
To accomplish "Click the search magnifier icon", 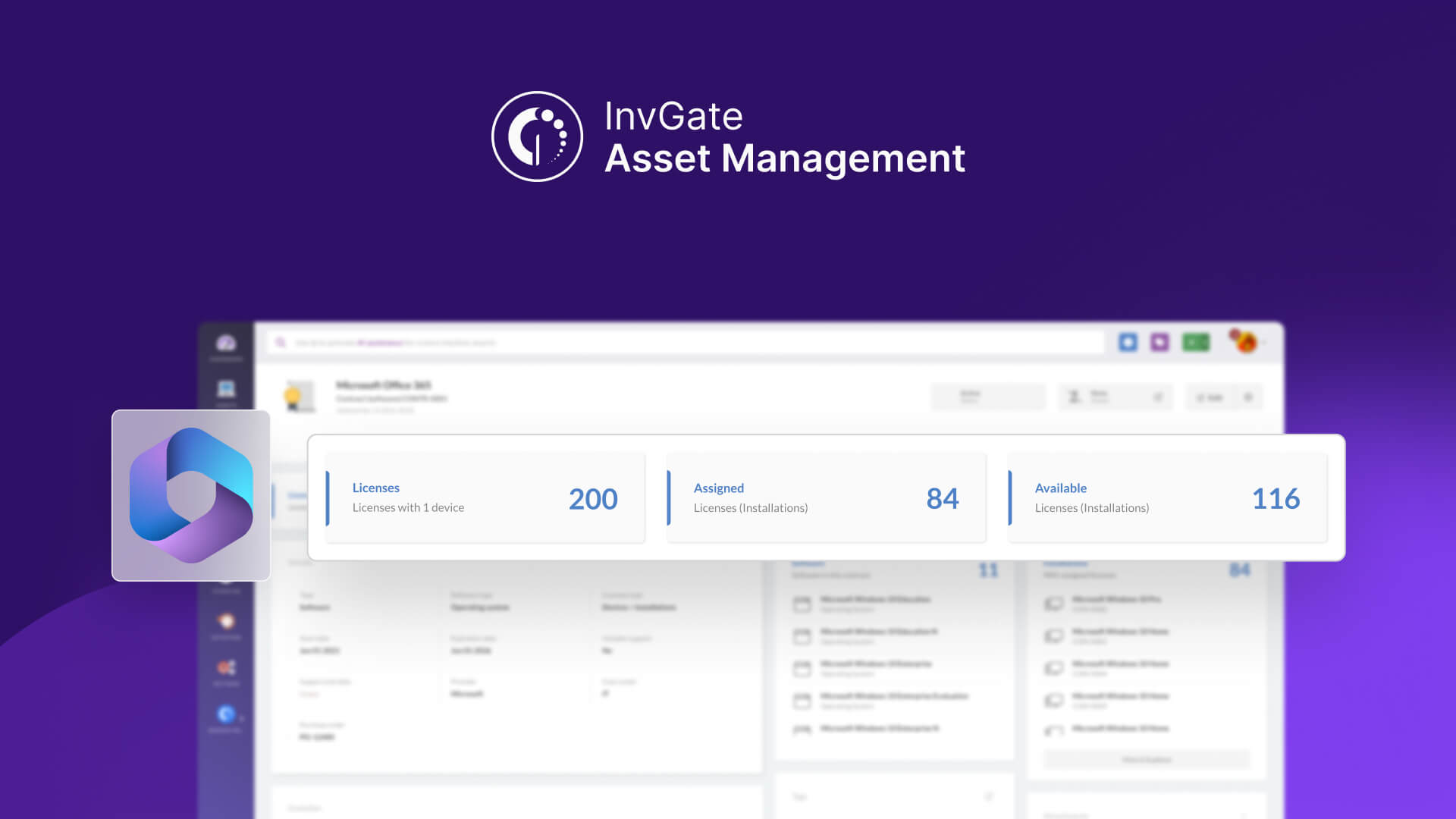I will click(281, 343).
